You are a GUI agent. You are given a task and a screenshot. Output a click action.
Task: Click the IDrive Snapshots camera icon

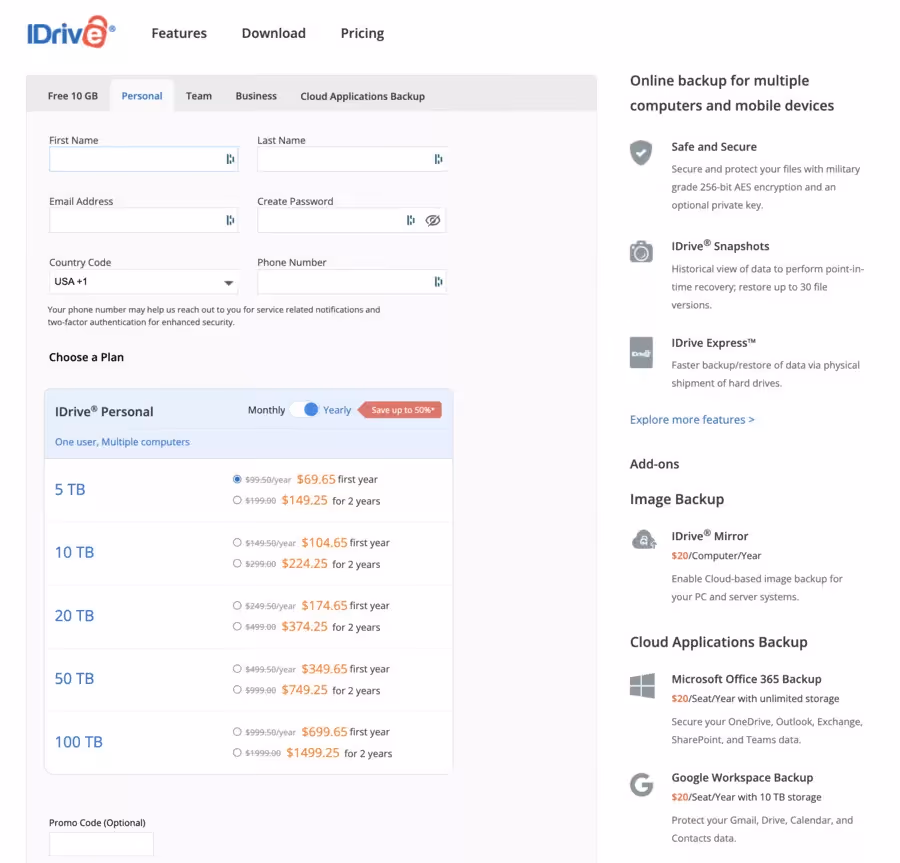pyautogui.click(x=641, y=251)
